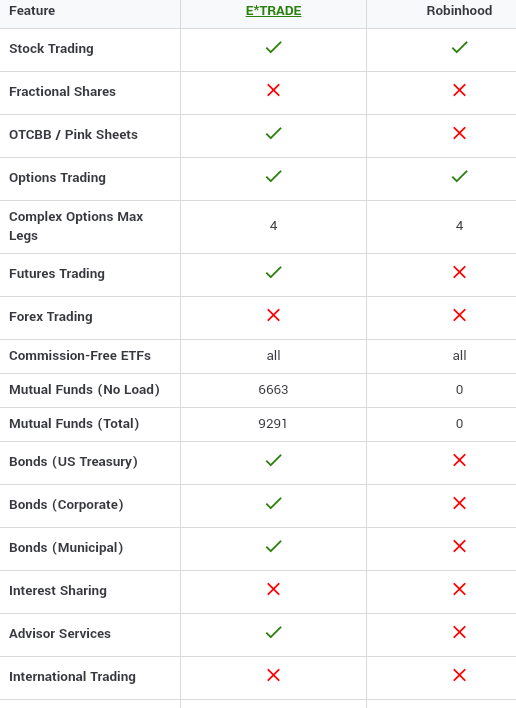The image size is (516, 708).
Task: Click E*TRADE Fractional Shares red cross
Action: [x=273, y=90]
